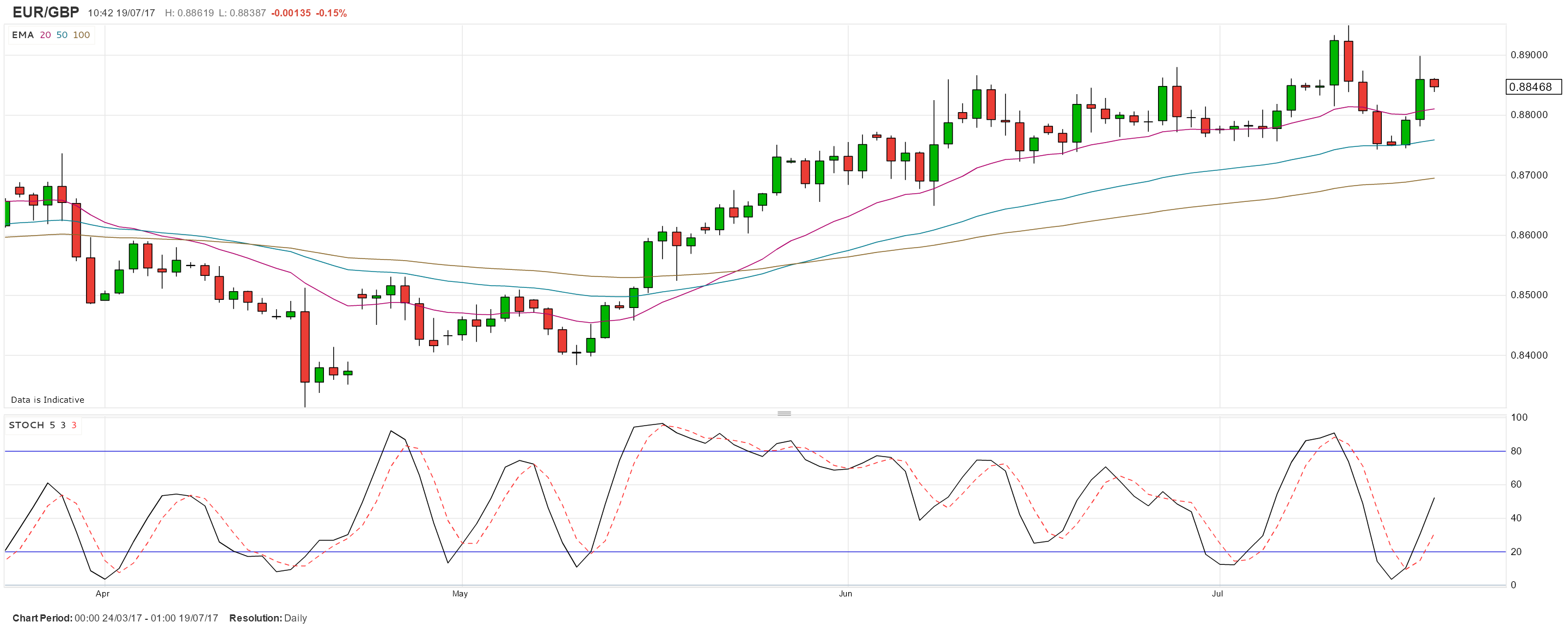The width and height of the screenshot is (1568, 628).
Task: Click the STOCH 5 parameter value
Action: tap(52, 425)
